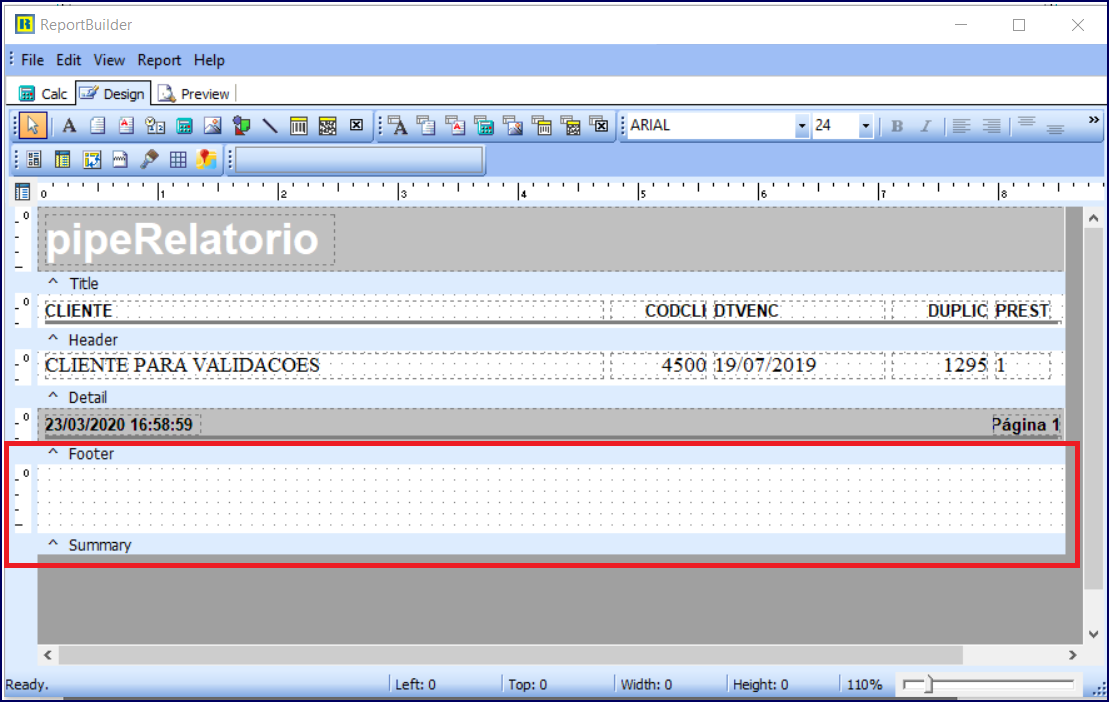The image size is (1109, 702).
Task: Pick the SubReport component tool
Action: (x=62, y=160)
